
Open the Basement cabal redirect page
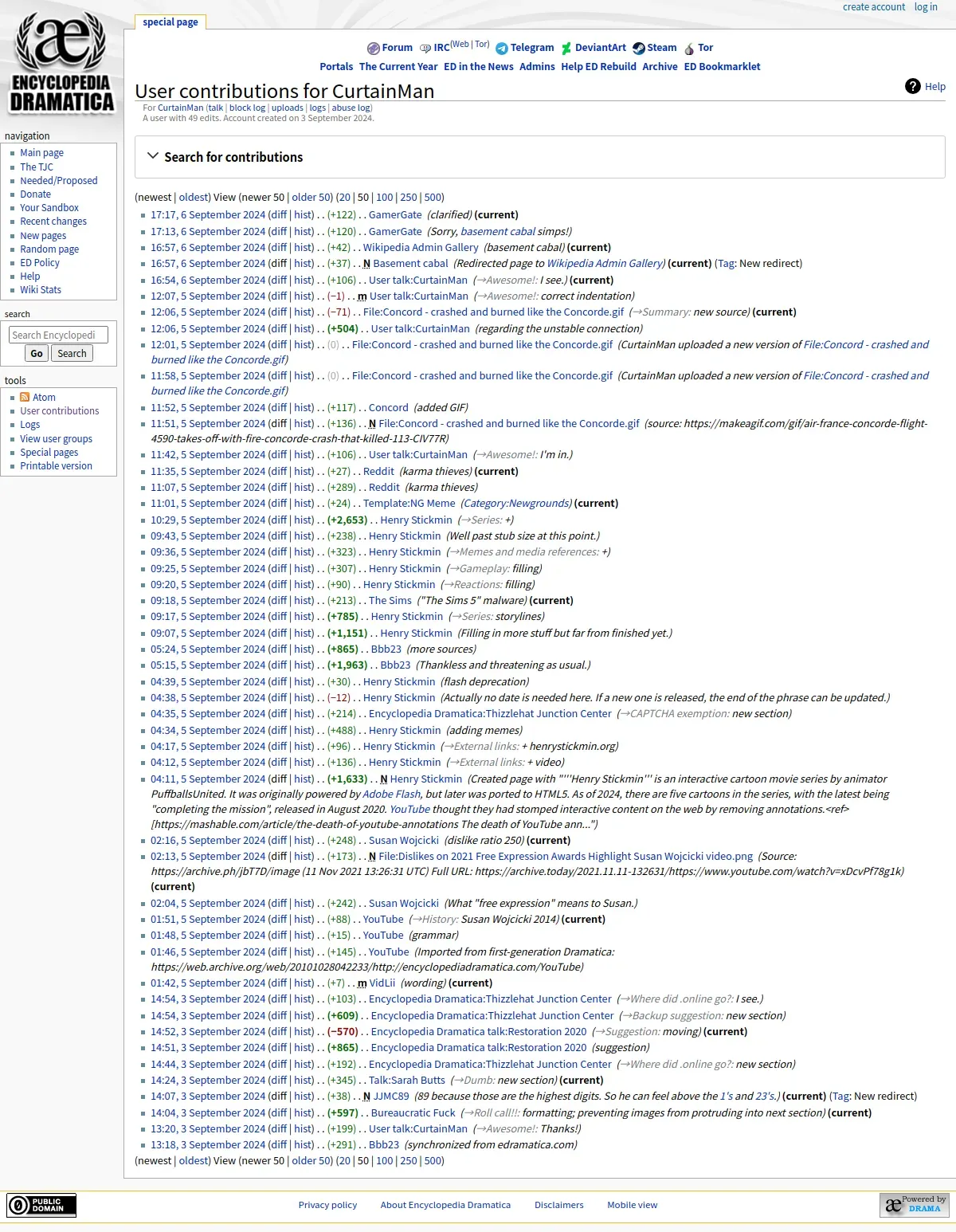(410, 264)
